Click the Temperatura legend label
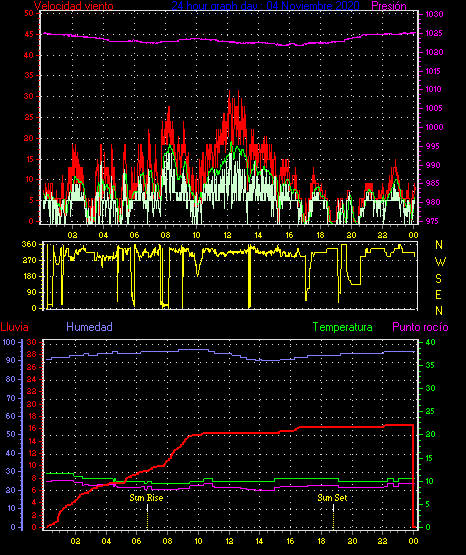 (x=343, y=327)
